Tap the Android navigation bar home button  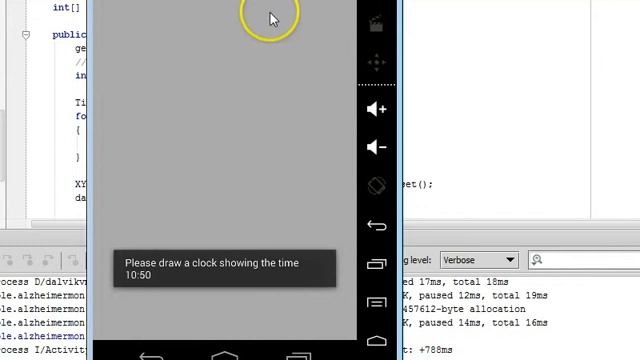click(x=224, y=355)
